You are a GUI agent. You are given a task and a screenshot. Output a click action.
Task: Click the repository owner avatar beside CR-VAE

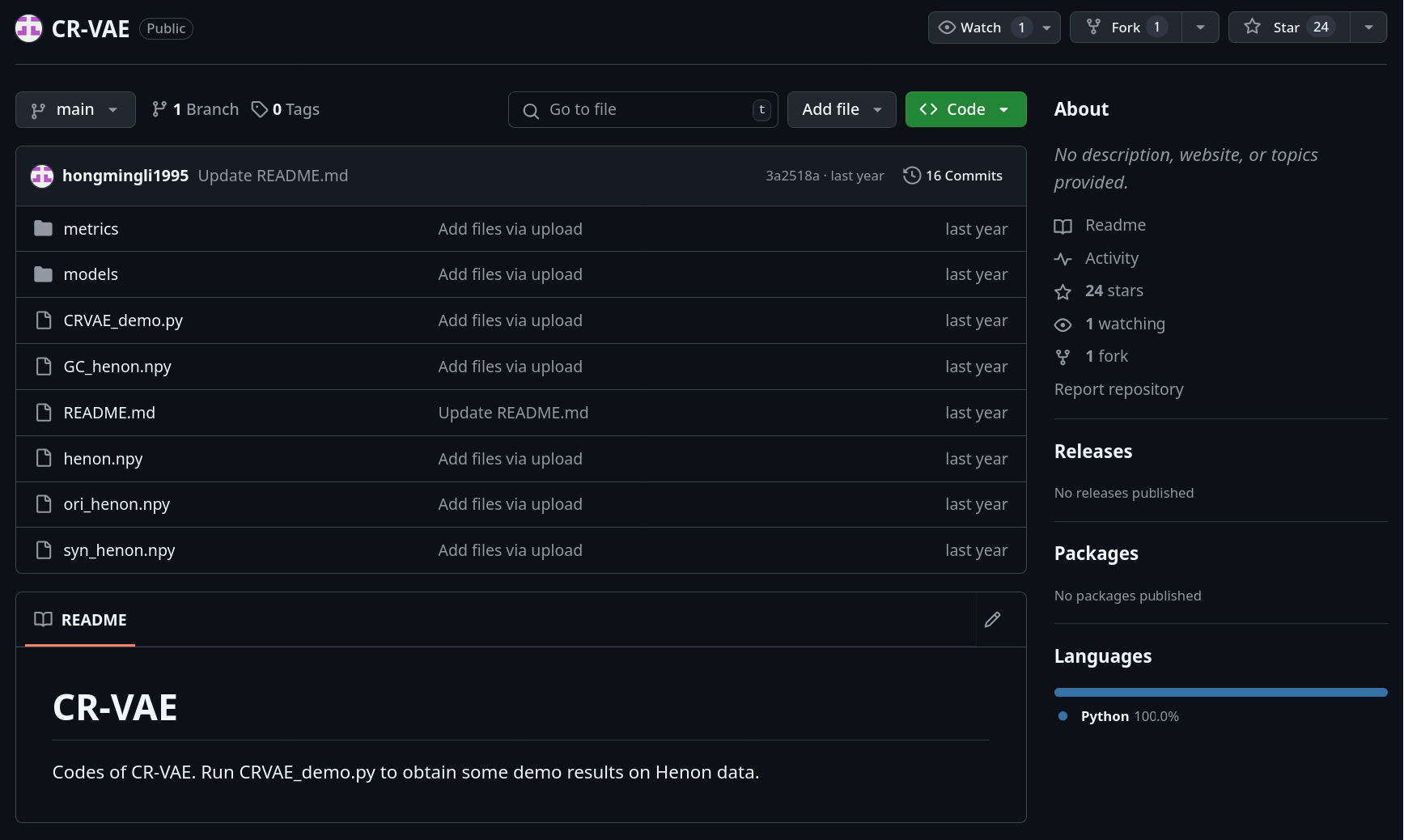point(29,28)
